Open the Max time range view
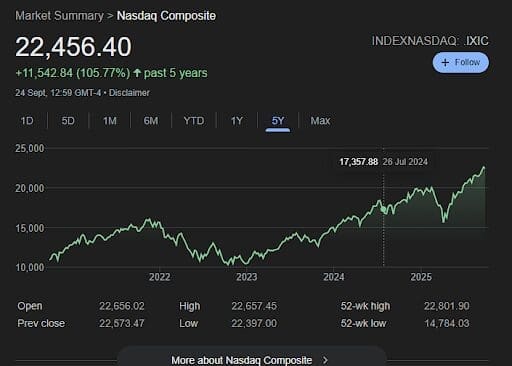Image resolution: width=512 pixels, height=366 pixels. click(320, 120)
